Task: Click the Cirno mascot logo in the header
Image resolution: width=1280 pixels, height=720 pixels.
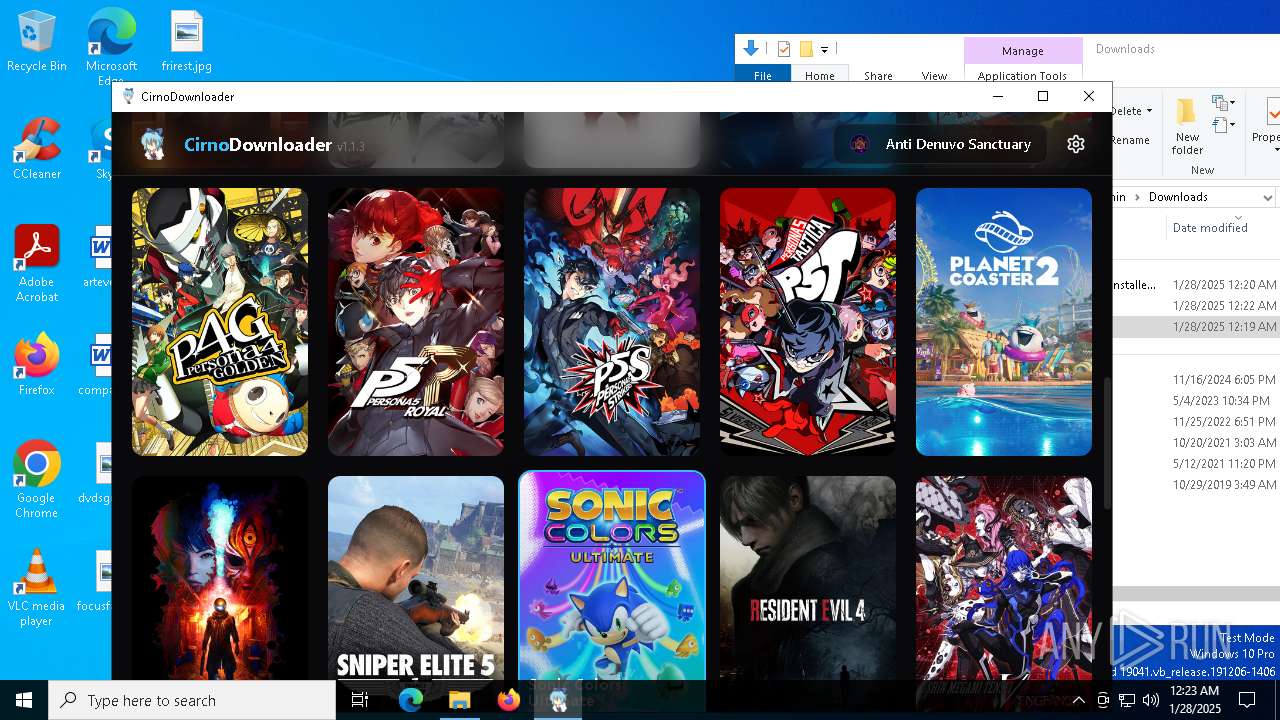Action: tap(153, 145)
